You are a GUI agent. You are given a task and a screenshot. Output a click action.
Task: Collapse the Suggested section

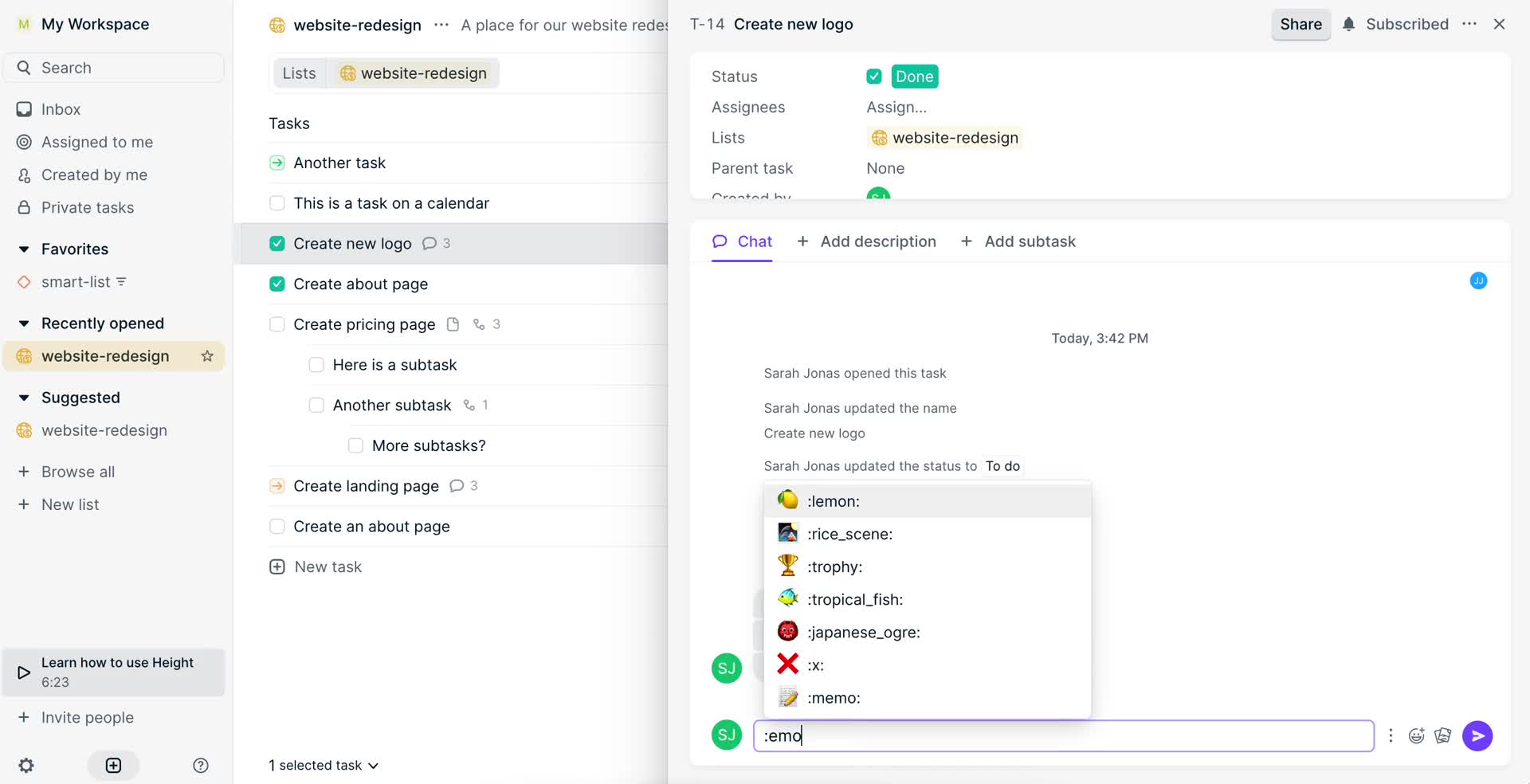24,398
